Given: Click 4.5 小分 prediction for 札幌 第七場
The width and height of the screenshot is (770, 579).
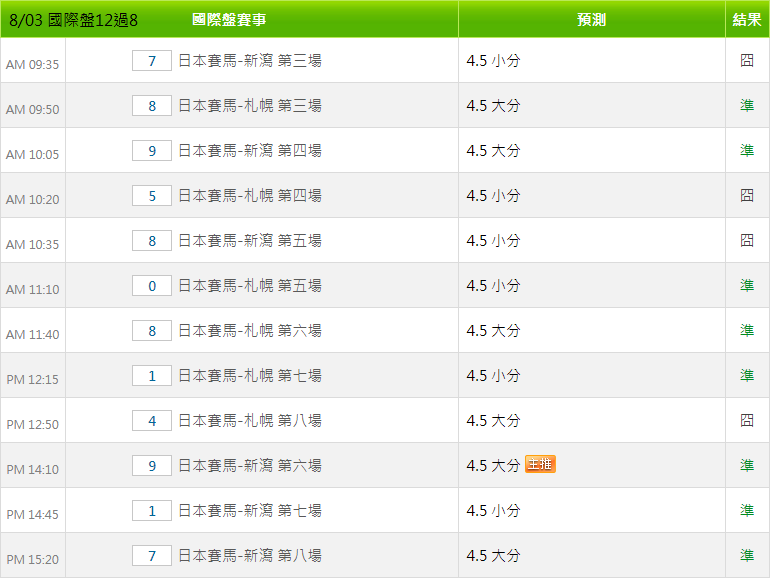Looking at the screenshot, I should tap(494, 376).
